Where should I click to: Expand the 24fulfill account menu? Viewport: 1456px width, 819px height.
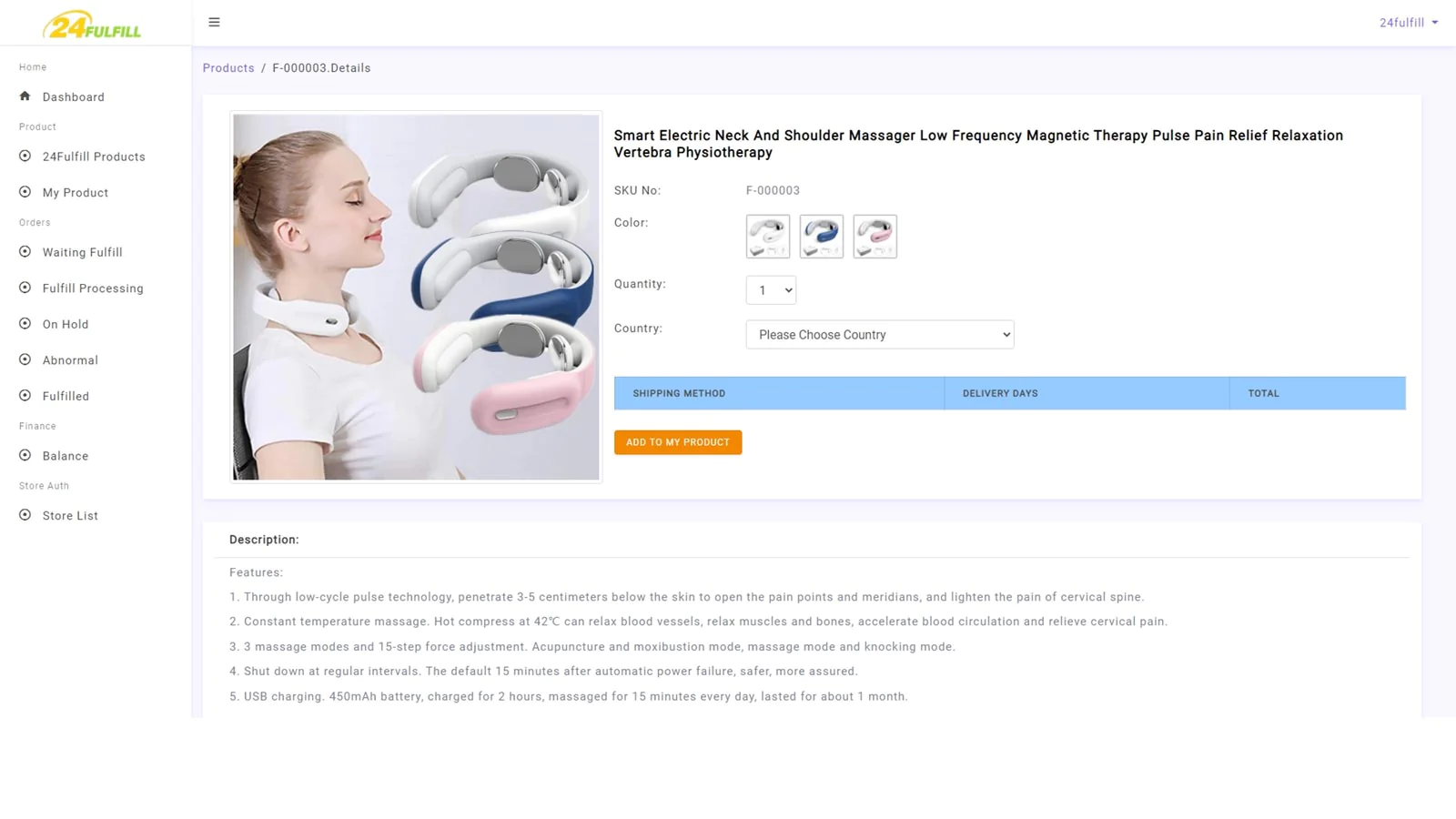pos(1409,23)
